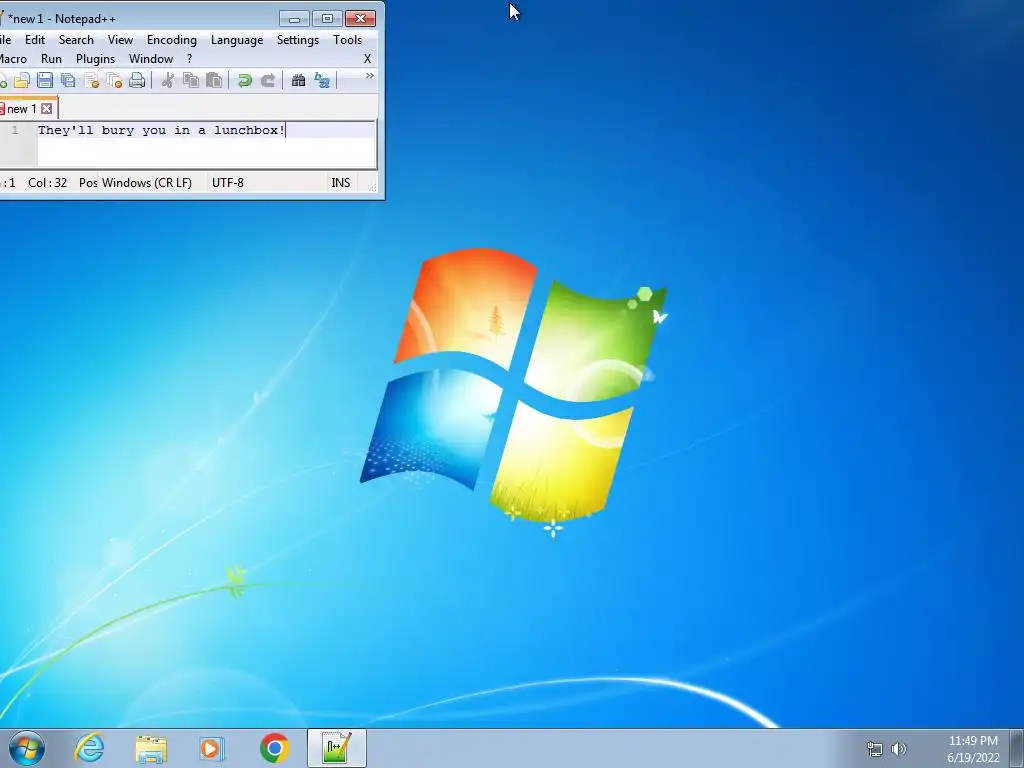Click the Show desktop button
Image resolution: width=1024 pixels, height=768 pixels.
pyautogui.click(x=1017, y=748)
